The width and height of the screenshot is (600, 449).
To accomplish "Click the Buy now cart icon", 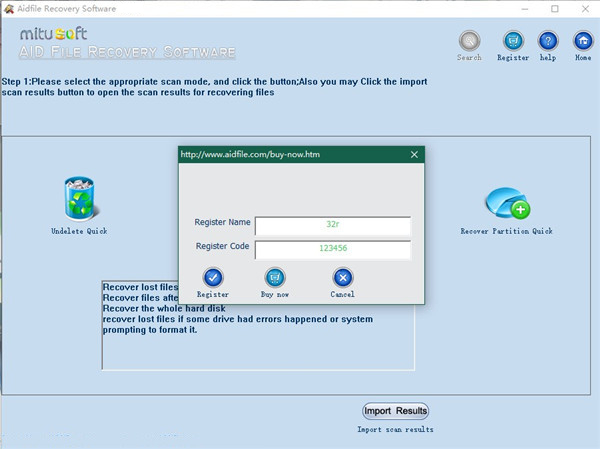I will (275, 278).
